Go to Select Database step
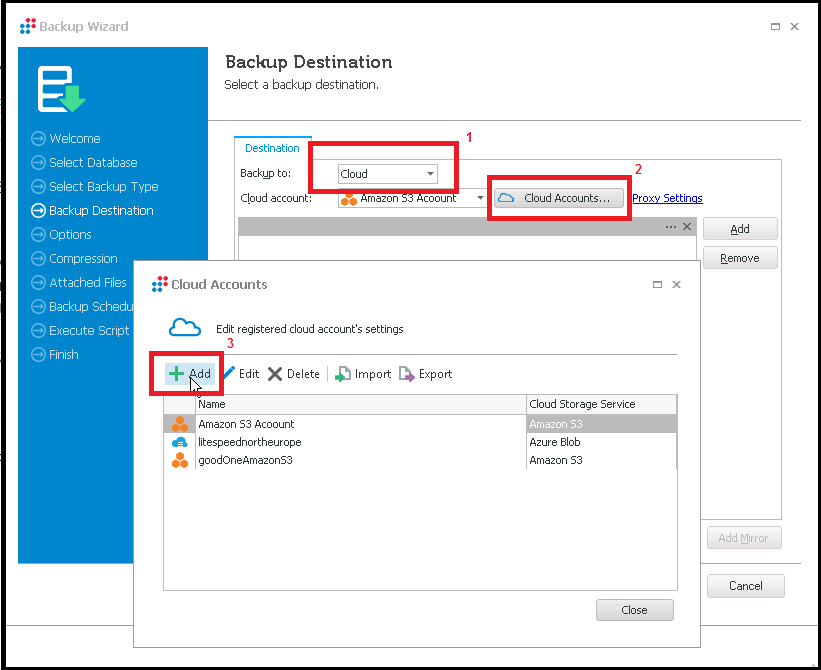This screenshot has width=821, height=670. [93, 163]
